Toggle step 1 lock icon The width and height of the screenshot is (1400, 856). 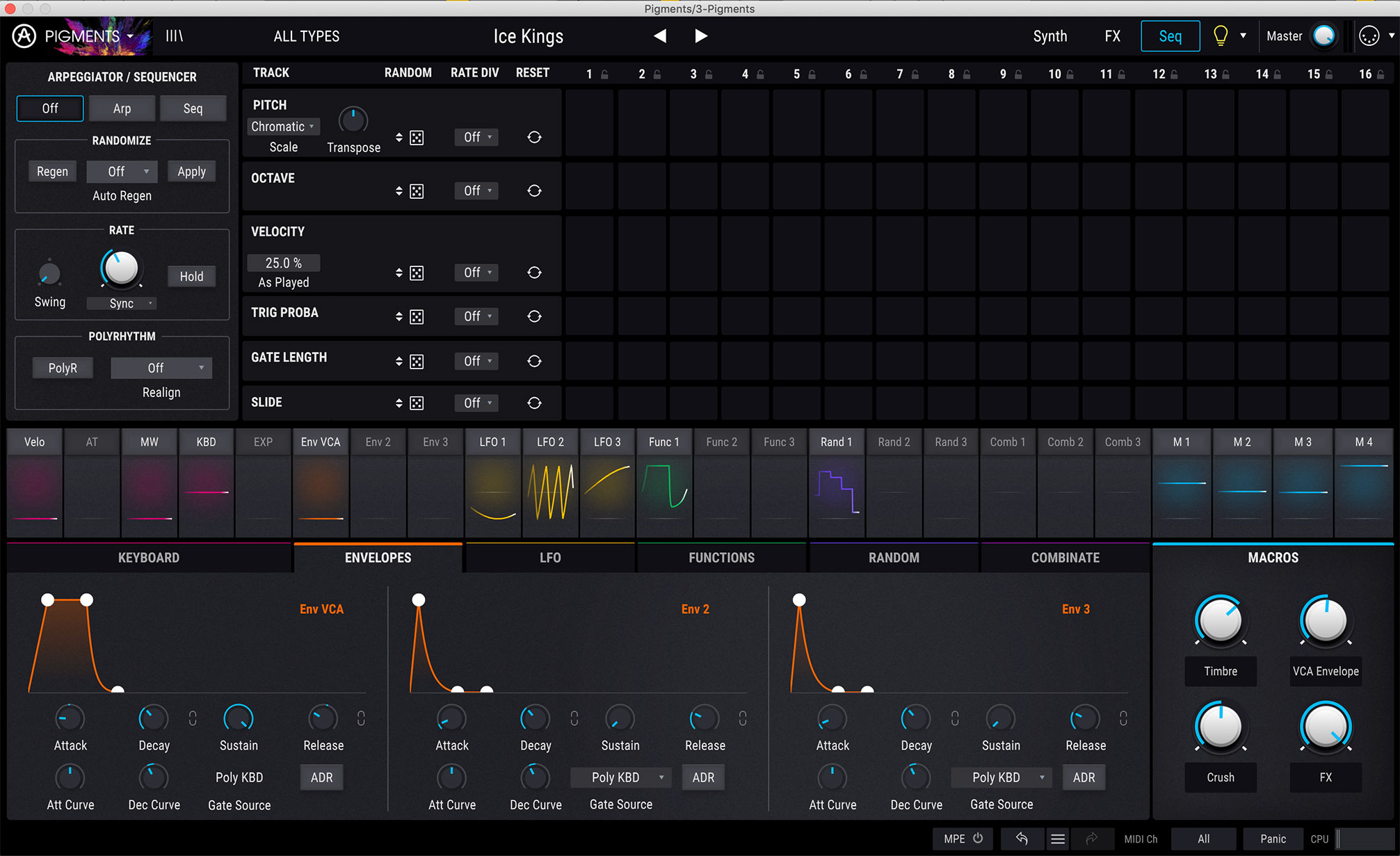tap(604, 74)
